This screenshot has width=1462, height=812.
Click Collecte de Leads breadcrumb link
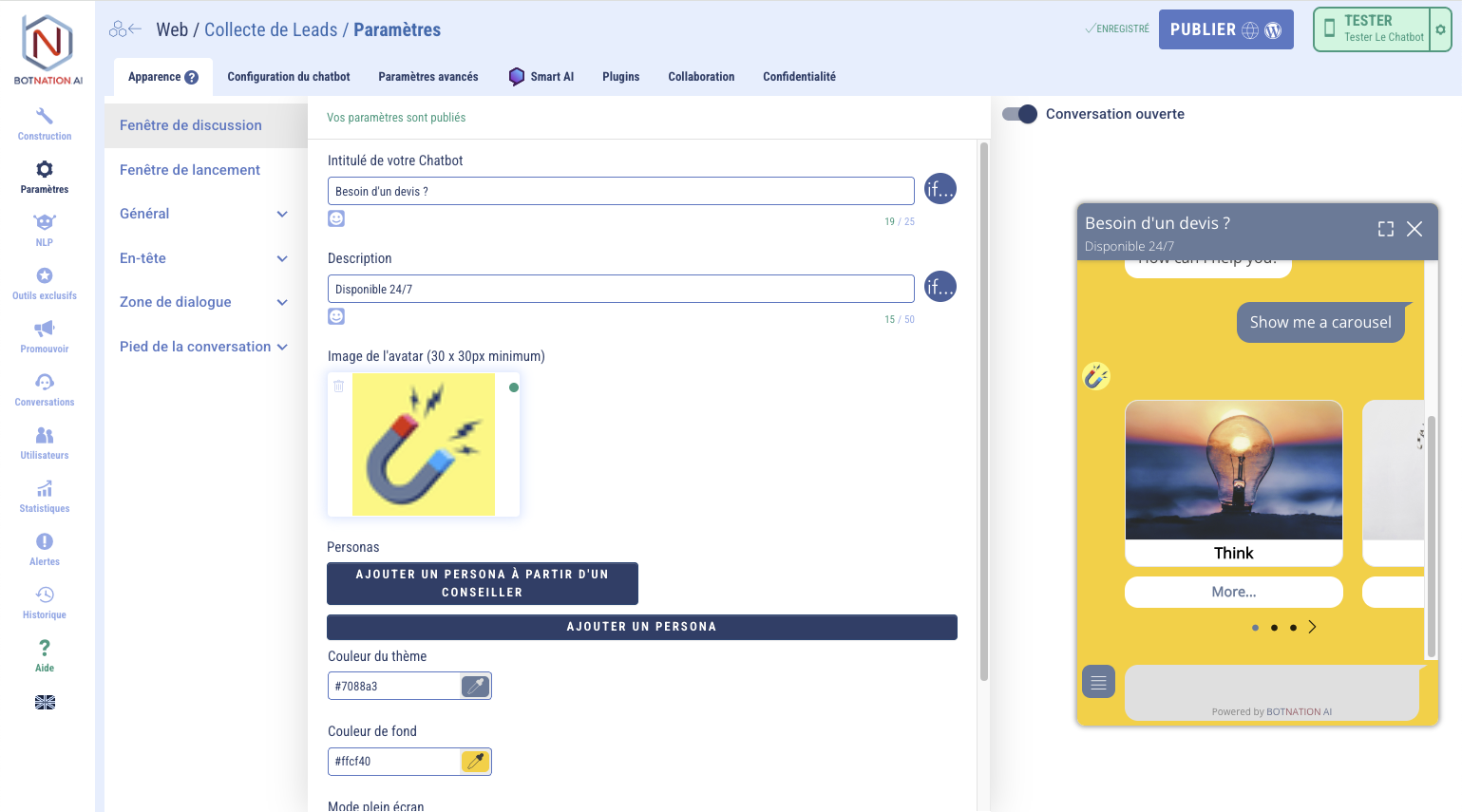coord(271,29)
